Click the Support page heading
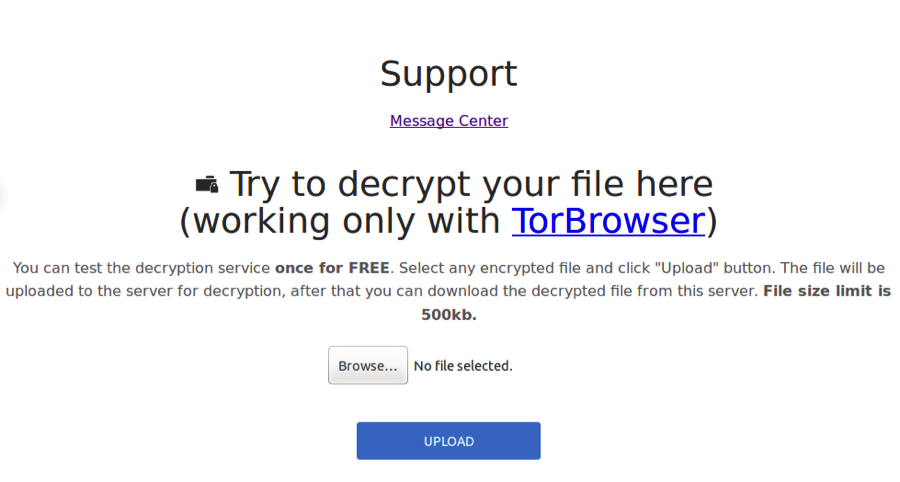Screen dimensions: 900x482 [x=449, y=73]
